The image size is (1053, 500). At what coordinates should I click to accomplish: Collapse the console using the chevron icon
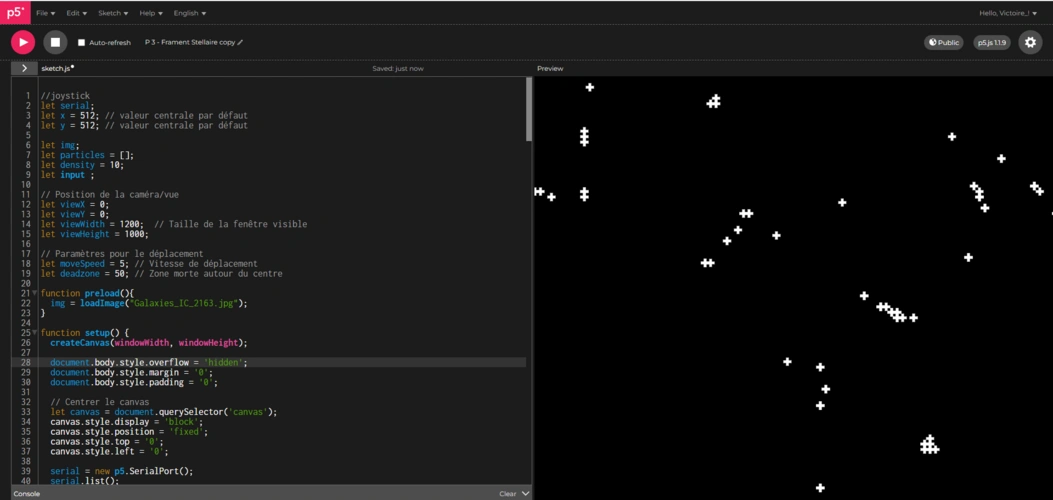[x=526, y=493]
